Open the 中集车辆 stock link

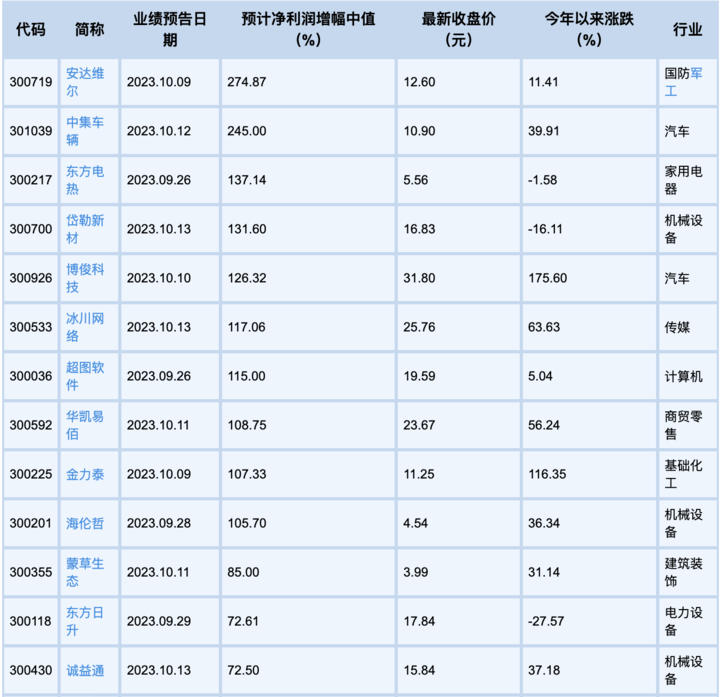(x=85, y=131)
